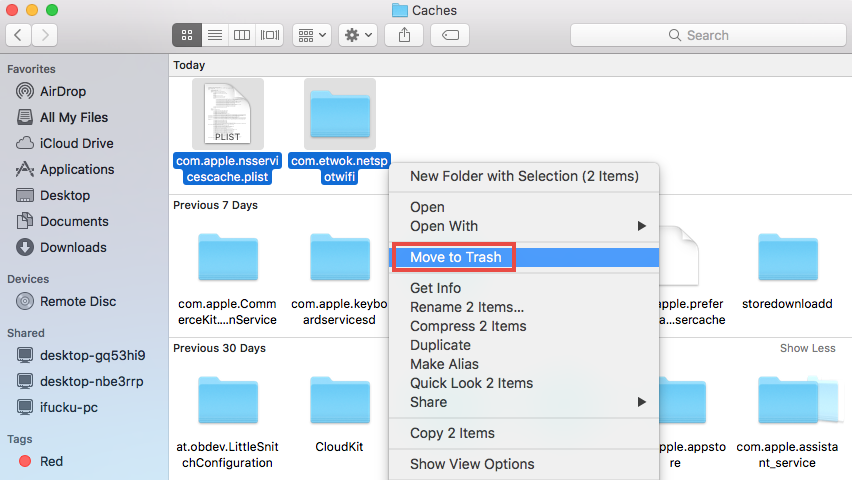Choose Get Info from context menu
The width and height of the screenshot is (852, 480).
pyautogui.click(x=524, y=288)
